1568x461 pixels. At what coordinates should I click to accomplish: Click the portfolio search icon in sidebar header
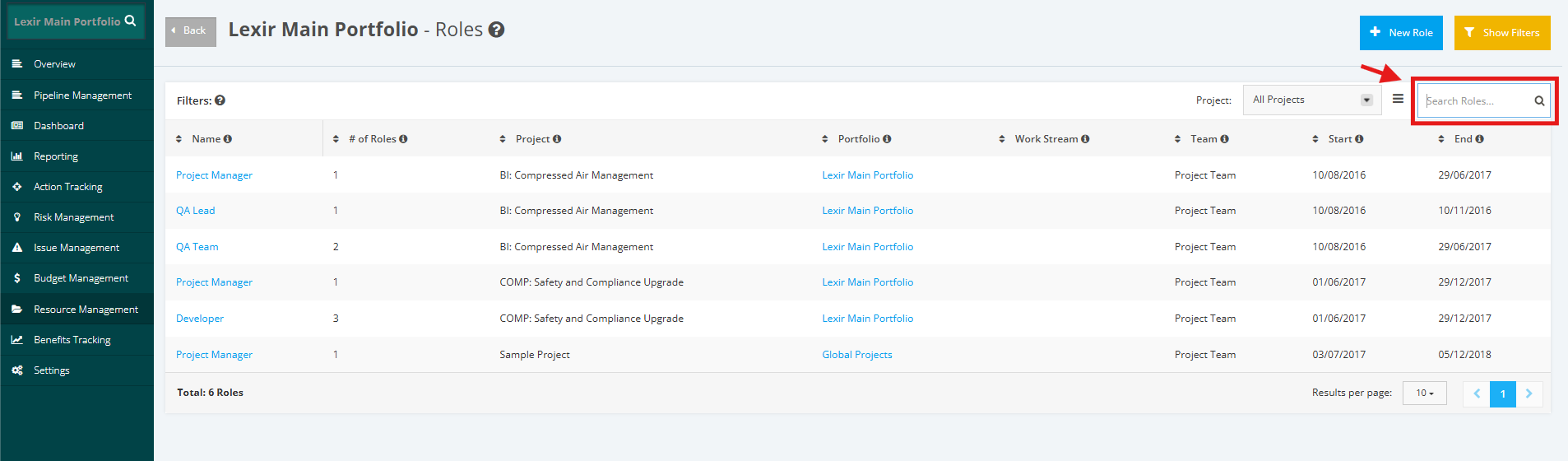[x=130, y=21]
